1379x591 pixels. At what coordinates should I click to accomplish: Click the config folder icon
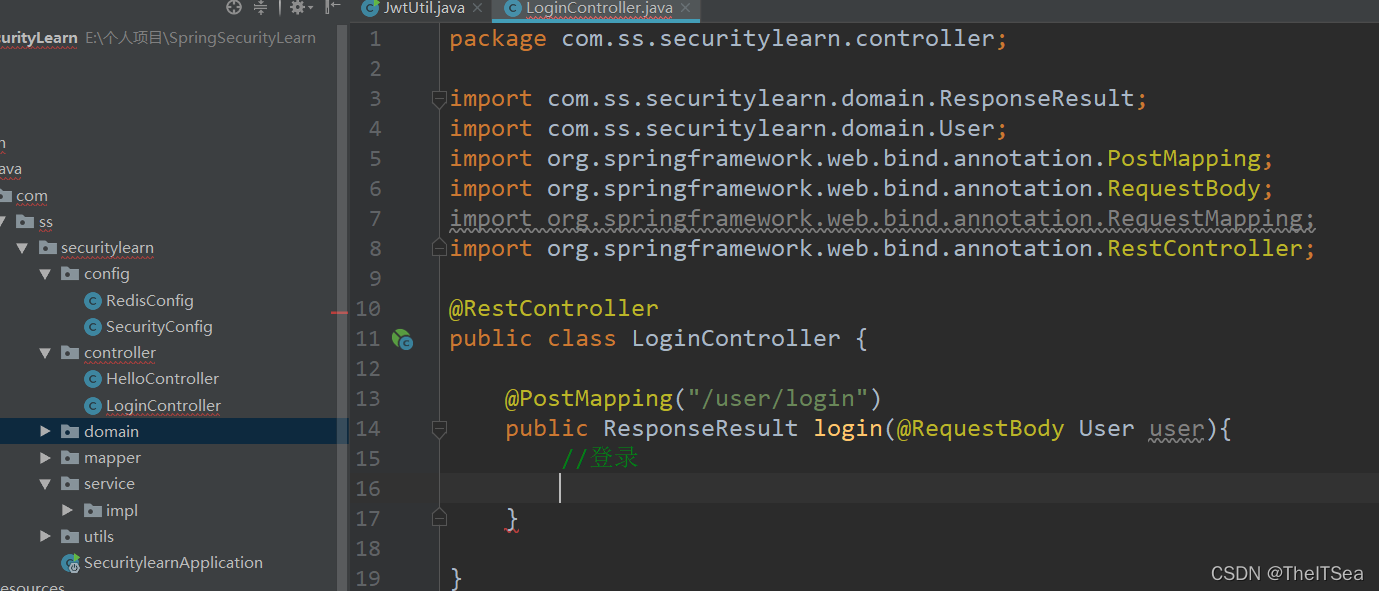[69, 273]
